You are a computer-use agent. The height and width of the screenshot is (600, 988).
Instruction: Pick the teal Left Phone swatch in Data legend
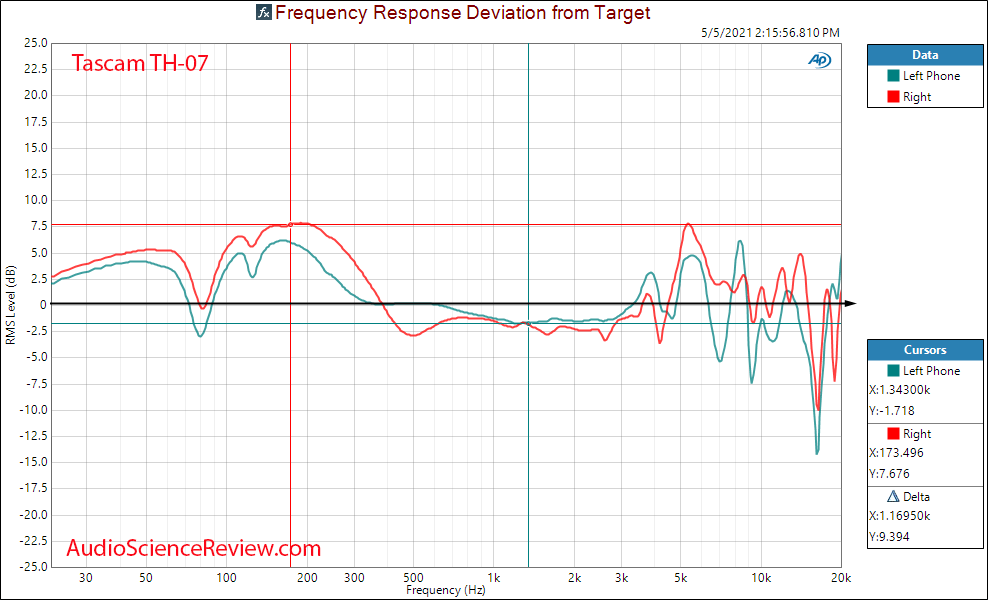click(x=893, y=76)
